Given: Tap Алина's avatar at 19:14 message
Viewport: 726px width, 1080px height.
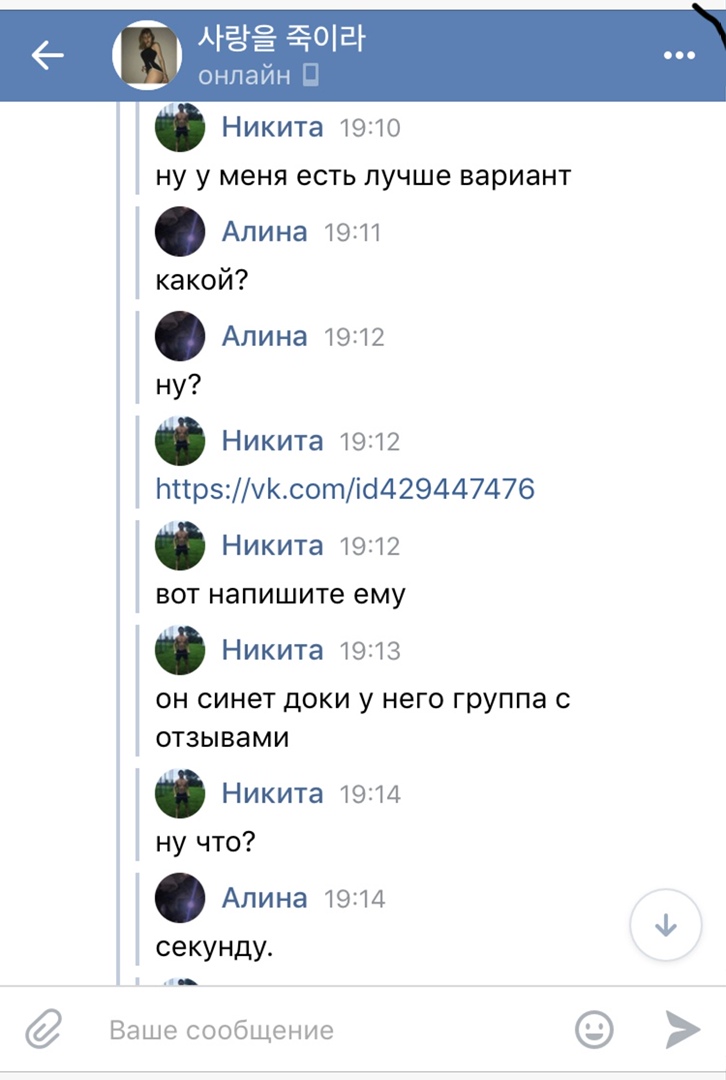Looking at the screenshot, I should (180, 899).
